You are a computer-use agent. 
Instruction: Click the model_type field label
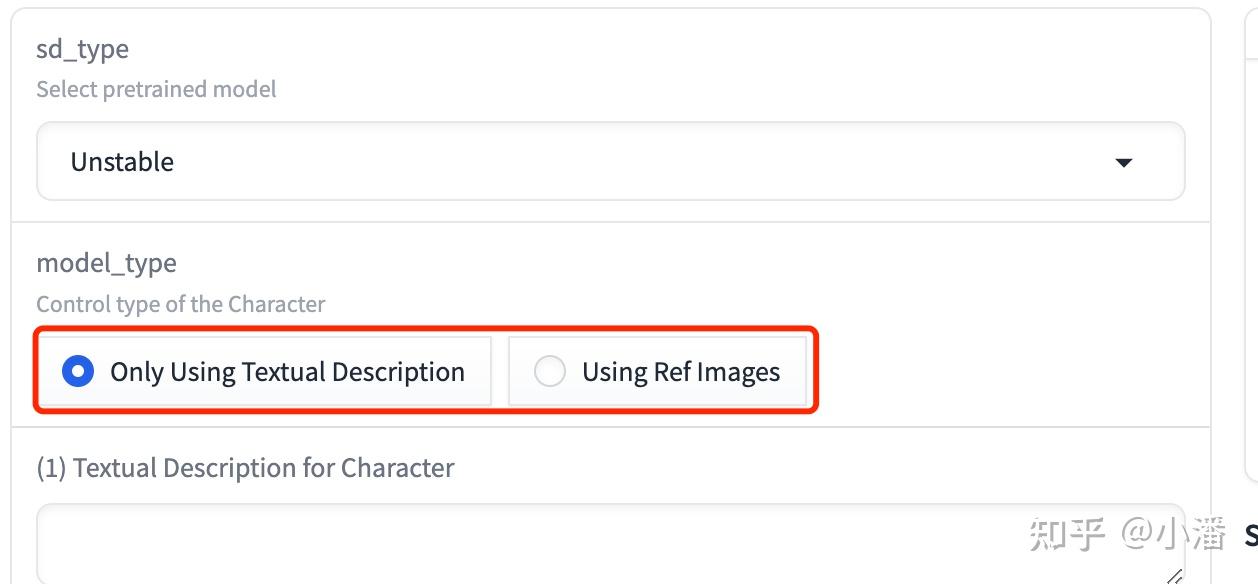click(106, 263)
